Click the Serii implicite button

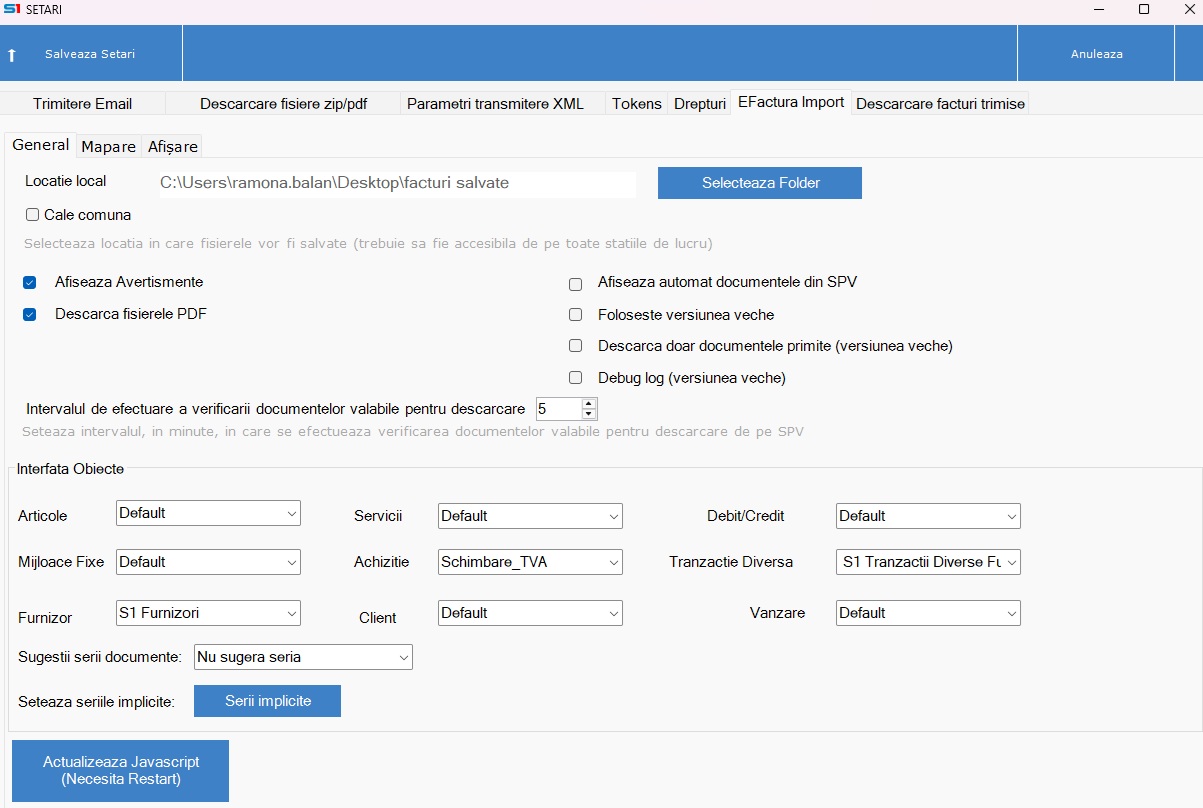pyautogui.click(x=267, y=701)
